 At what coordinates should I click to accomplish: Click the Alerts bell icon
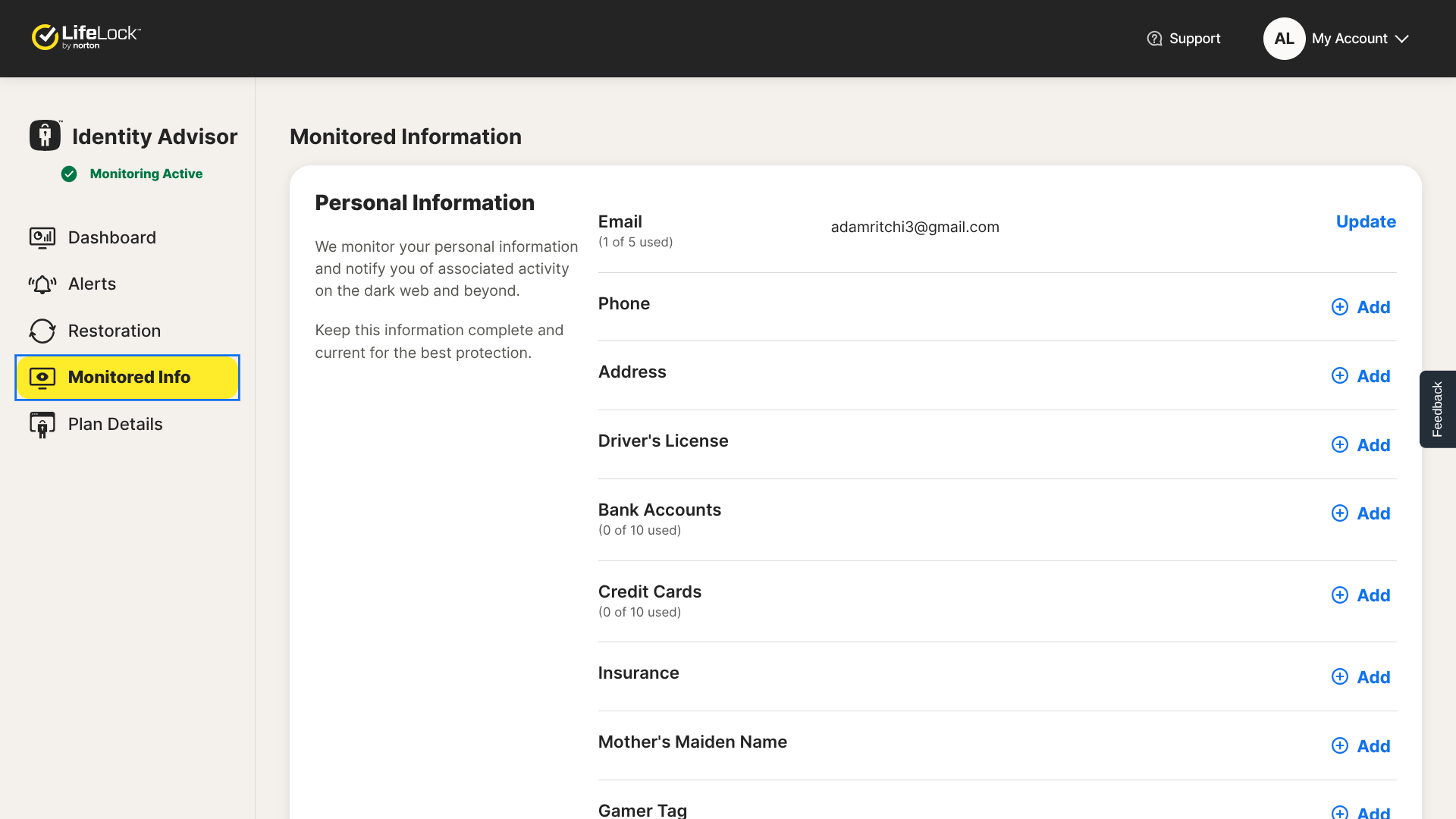coord(42,284)
